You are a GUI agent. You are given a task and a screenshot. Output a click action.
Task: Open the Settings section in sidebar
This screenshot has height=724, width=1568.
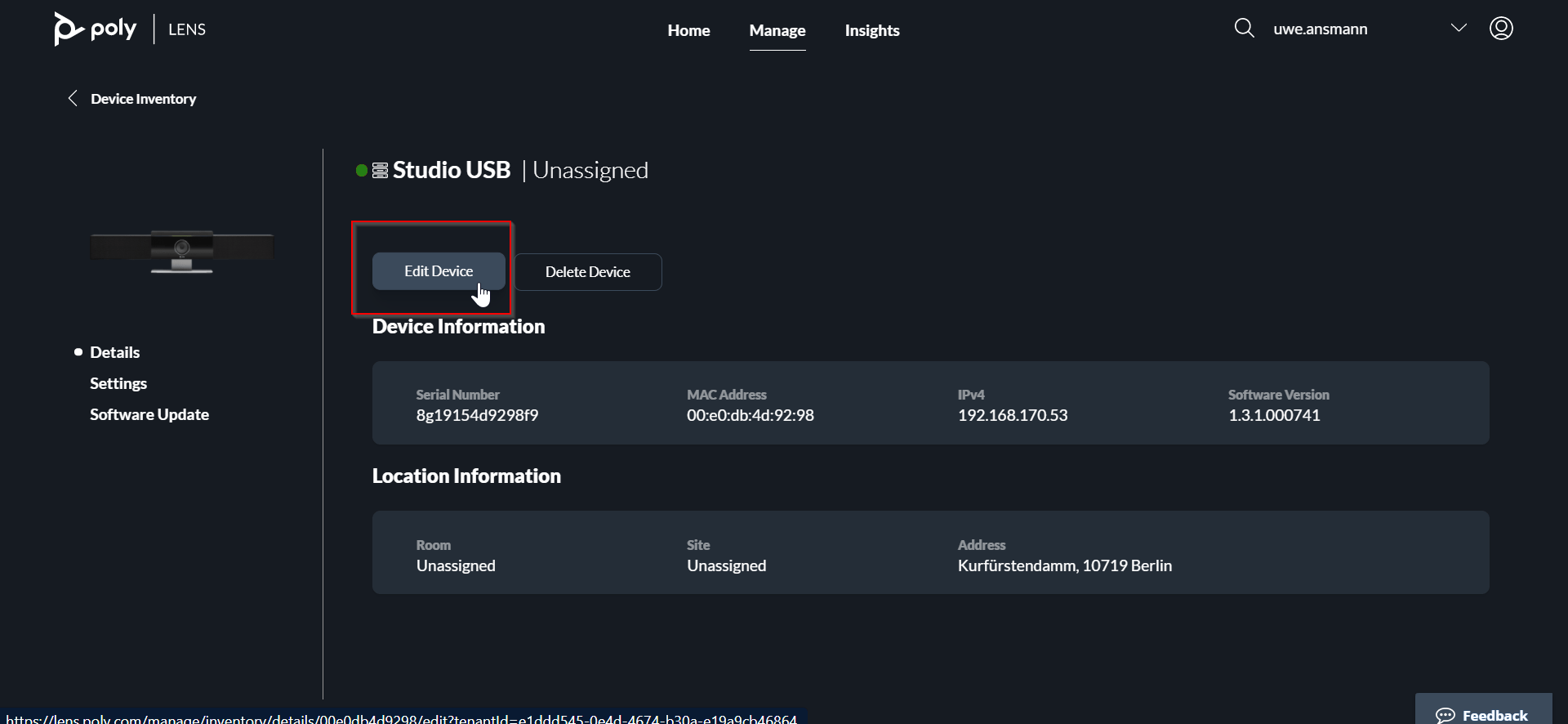(x=118, y=383)
